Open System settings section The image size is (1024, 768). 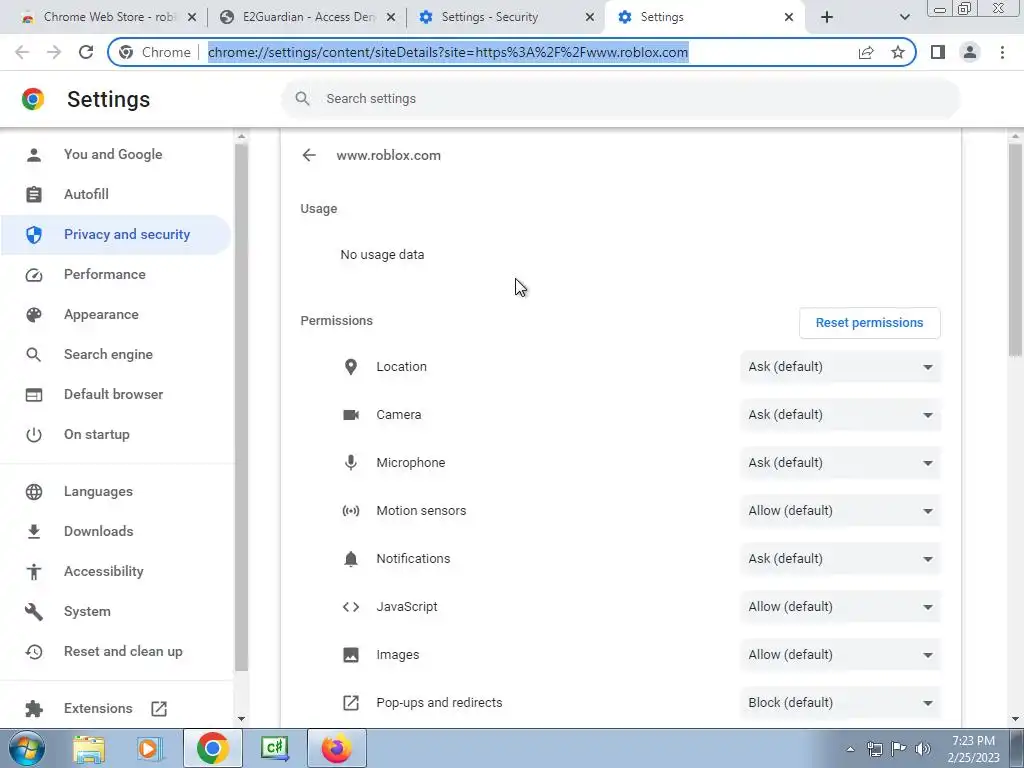point(116,611)
